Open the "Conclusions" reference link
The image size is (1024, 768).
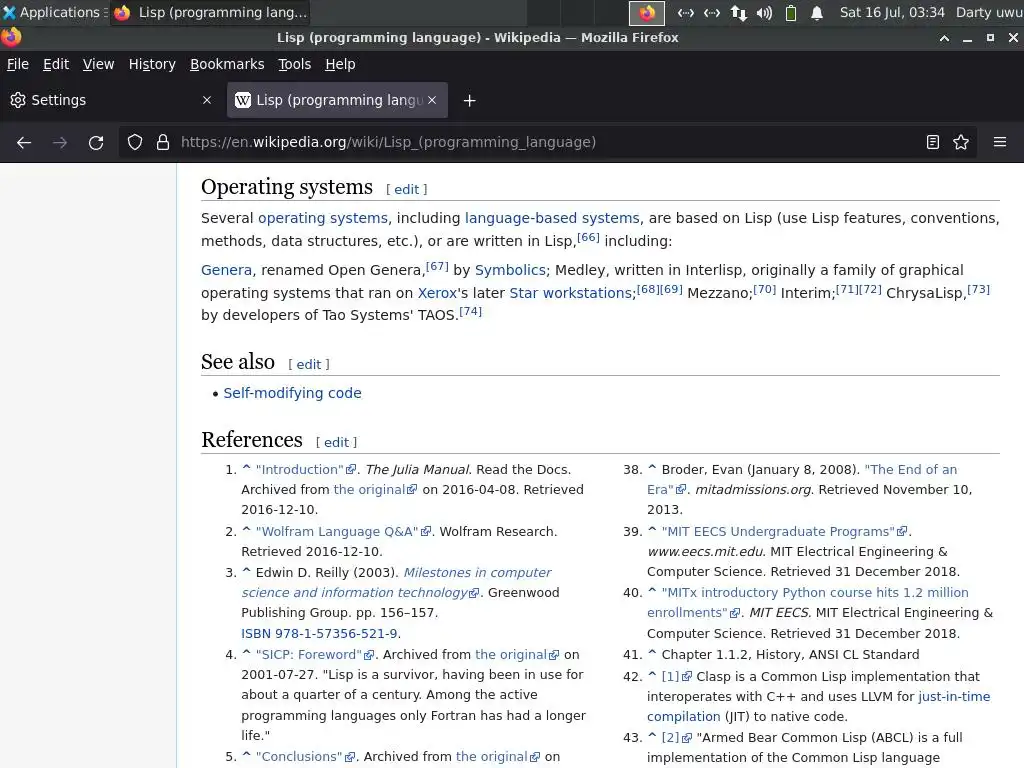(x=305, y=757)
